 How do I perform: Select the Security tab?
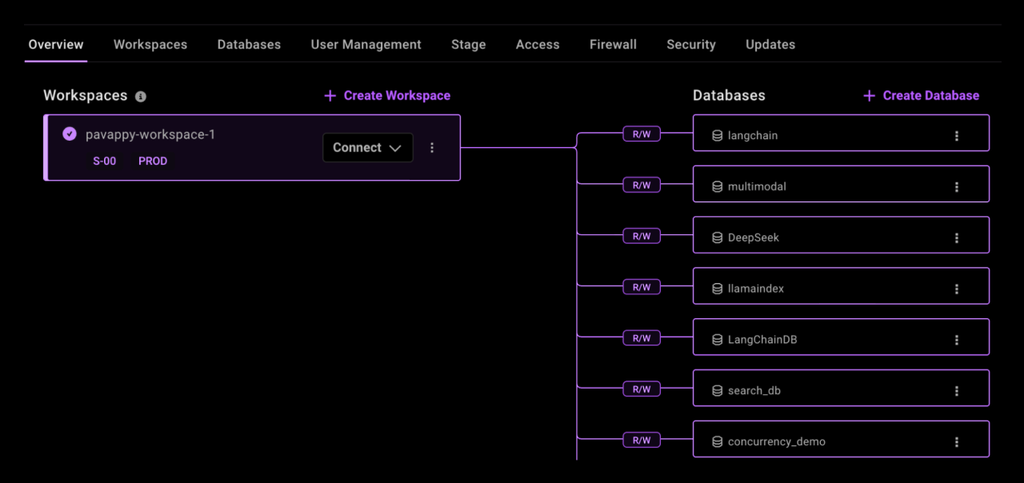pyautogui.click(x=691, y=45)
